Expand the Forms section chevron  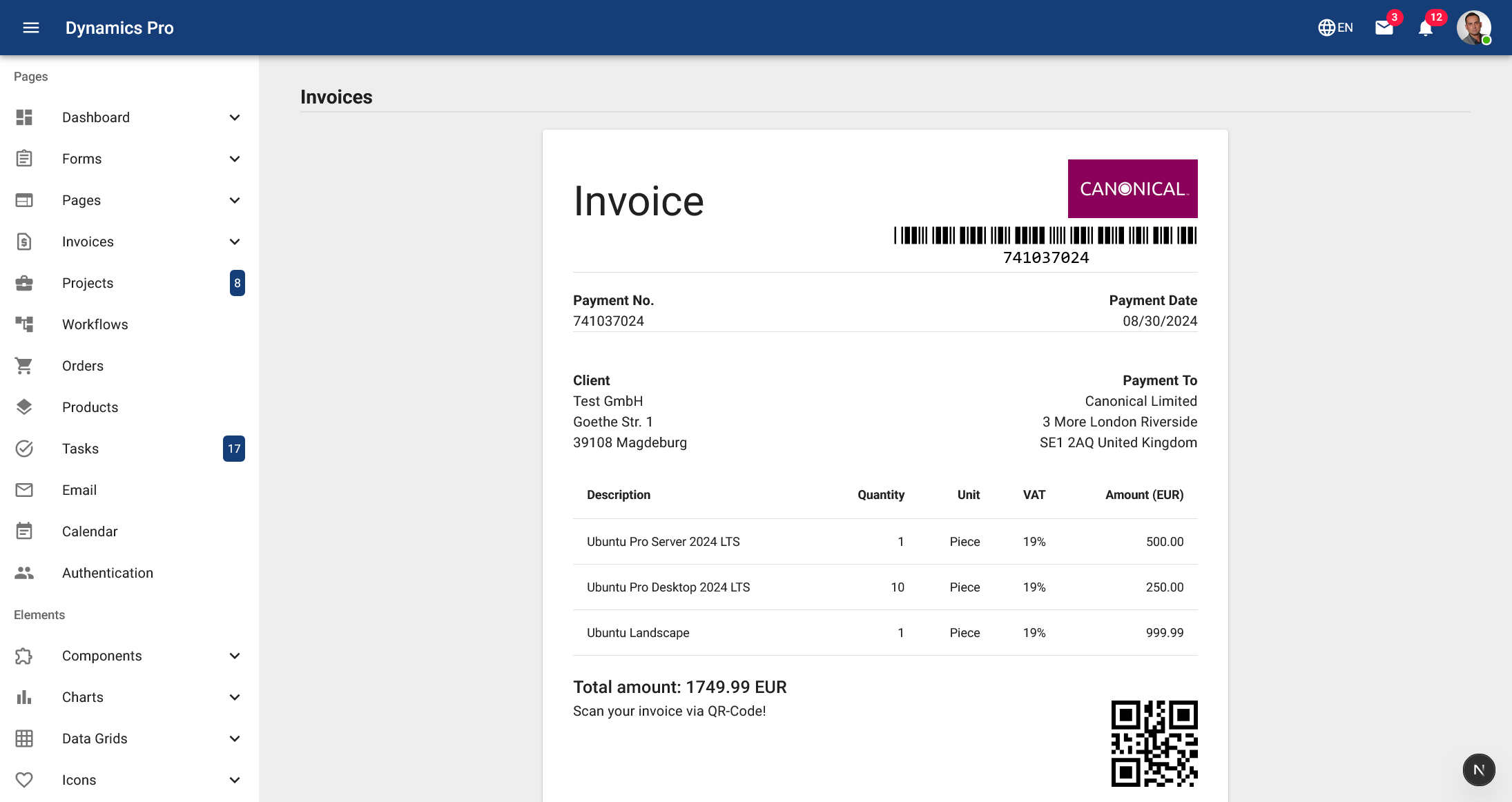pos(235,159)
